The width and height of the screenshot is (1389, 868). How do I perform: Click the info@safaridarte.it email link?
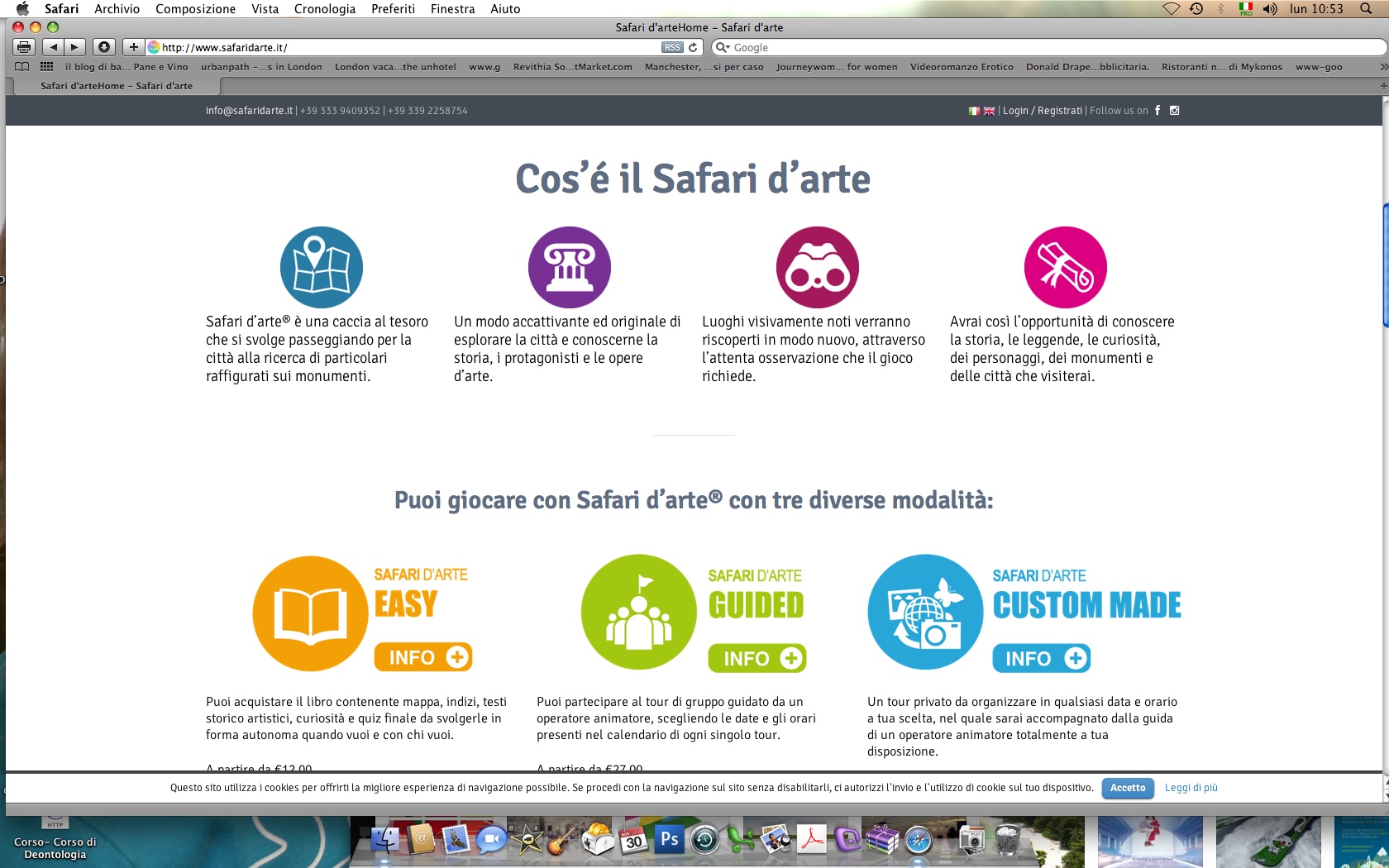pyautogui.click(x=249, y=111)
